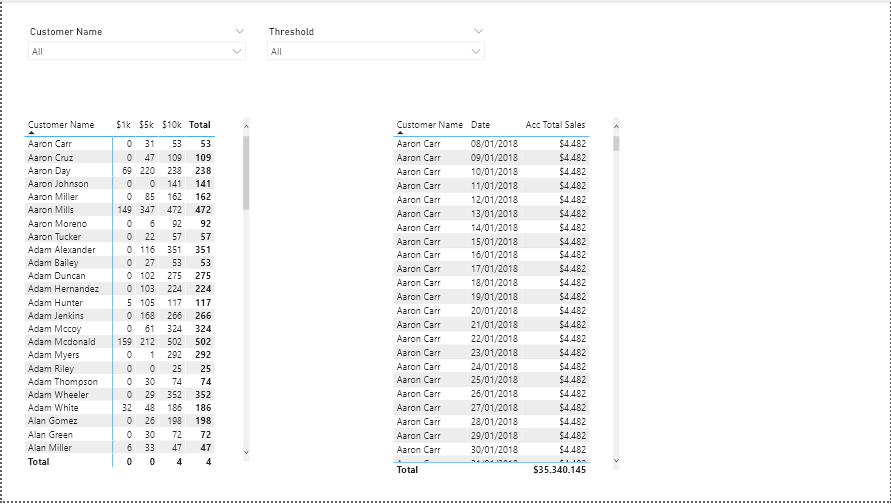The width and height of the screenshot is (891, 504).
Task: Select Adam Mcdonald customer row
Action: coord(119,341)
